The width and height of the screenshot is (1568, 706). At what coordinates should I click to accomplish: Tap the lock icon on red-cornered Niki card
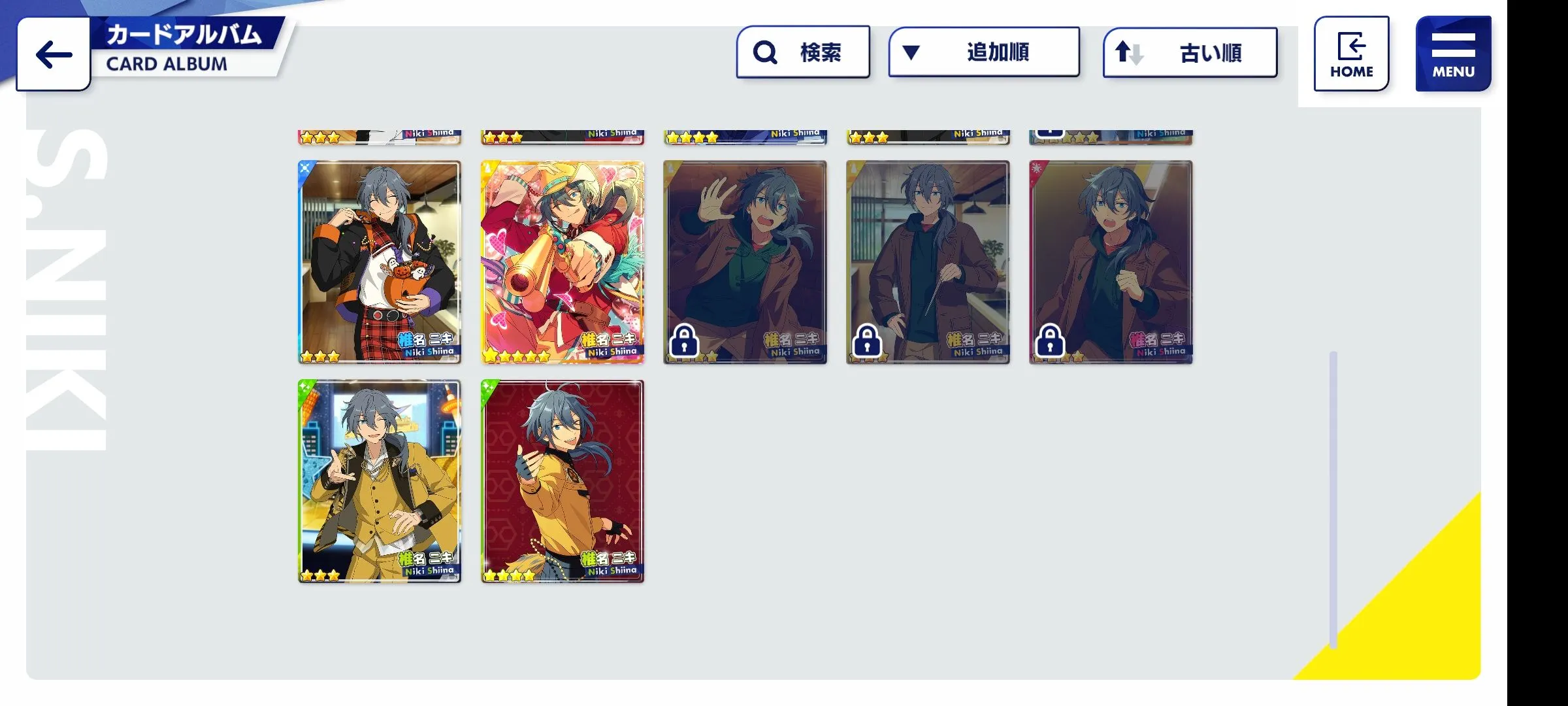1050,341
